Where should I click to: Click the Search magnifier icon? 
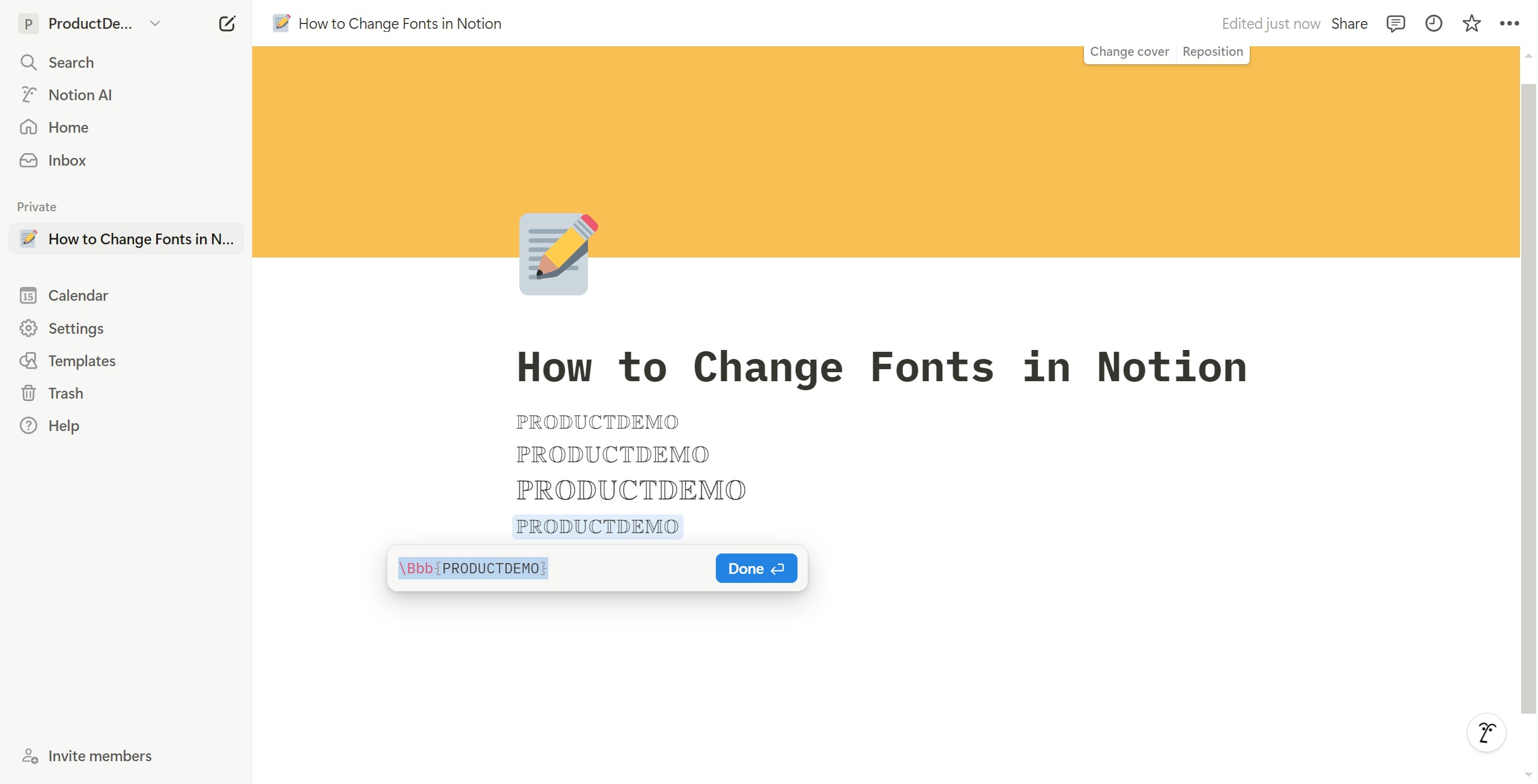[28, 62]
